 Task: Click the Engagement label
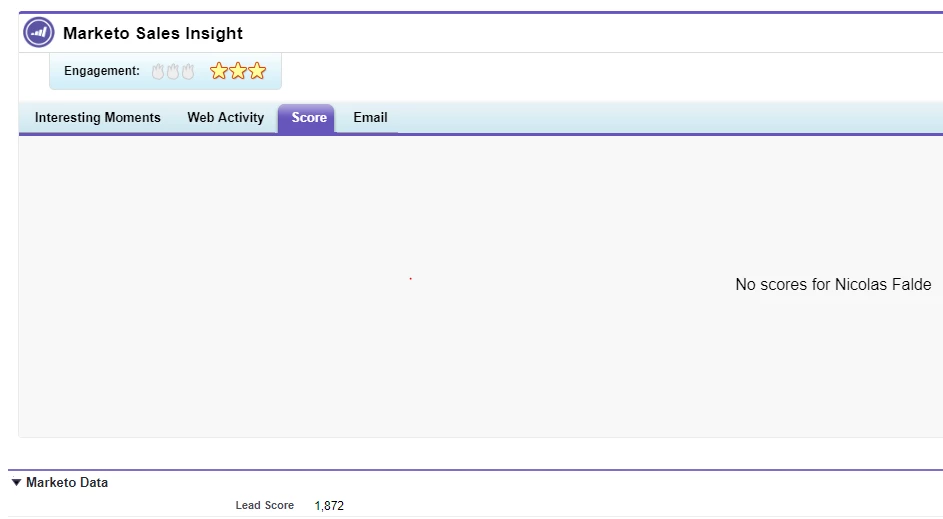point(102,71)
